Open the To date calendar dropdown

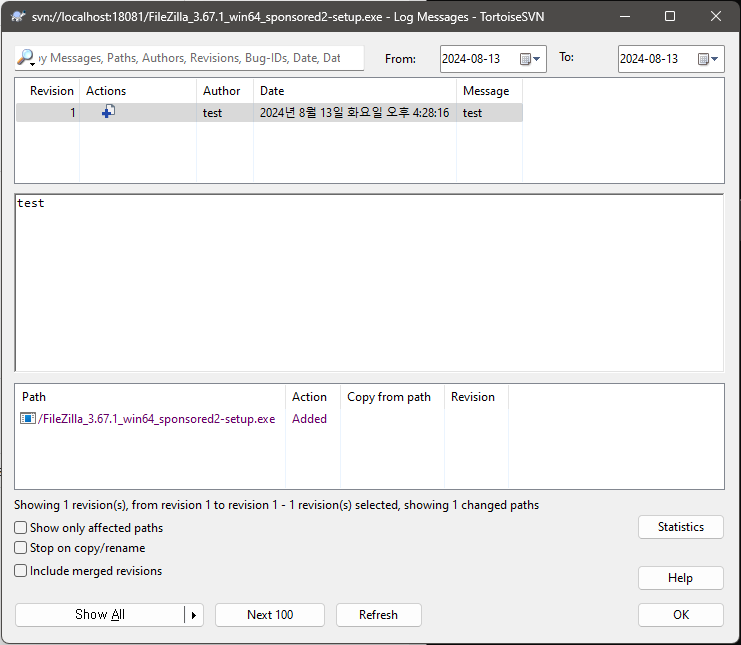[708, 59]
